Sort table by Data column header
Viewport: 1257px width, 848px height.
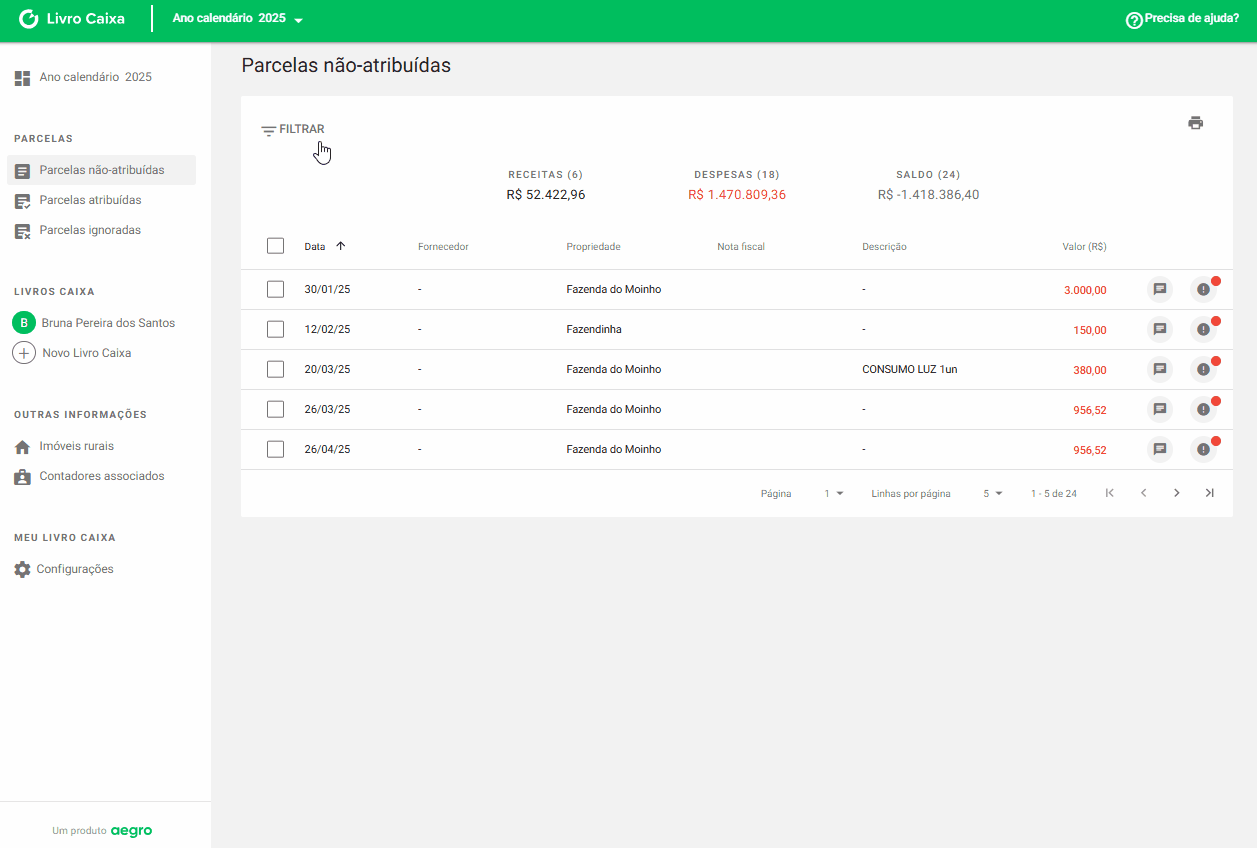(x=315, y=246)
